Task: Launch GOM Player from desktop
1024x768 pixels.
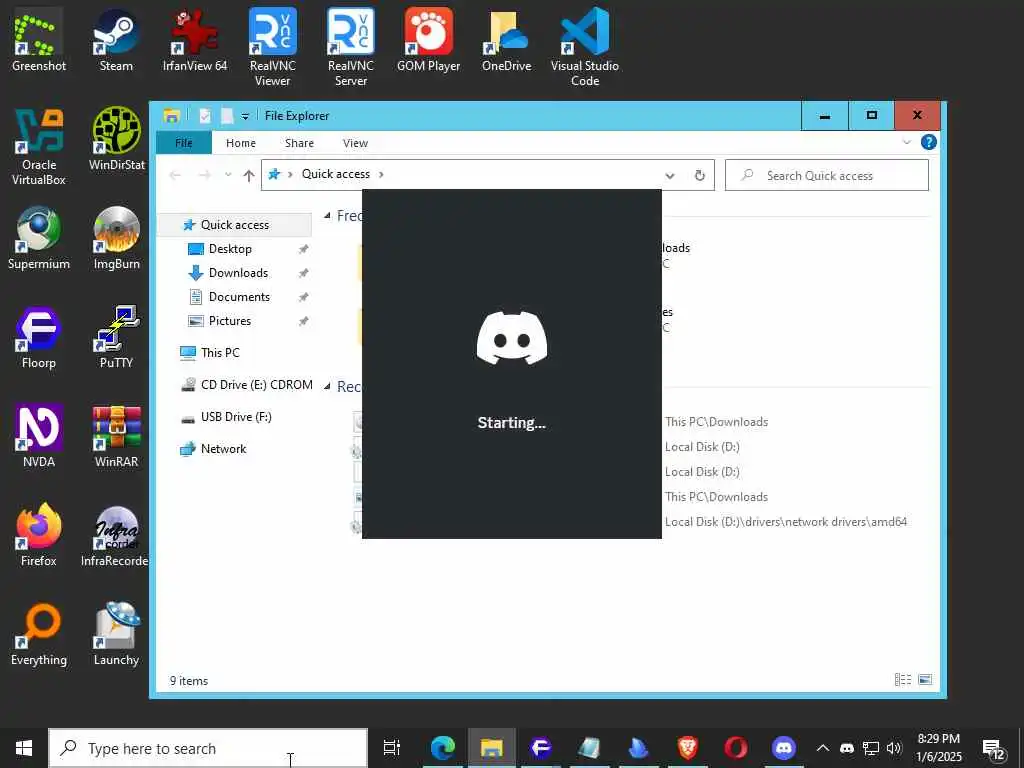Action: click(428, 39)
